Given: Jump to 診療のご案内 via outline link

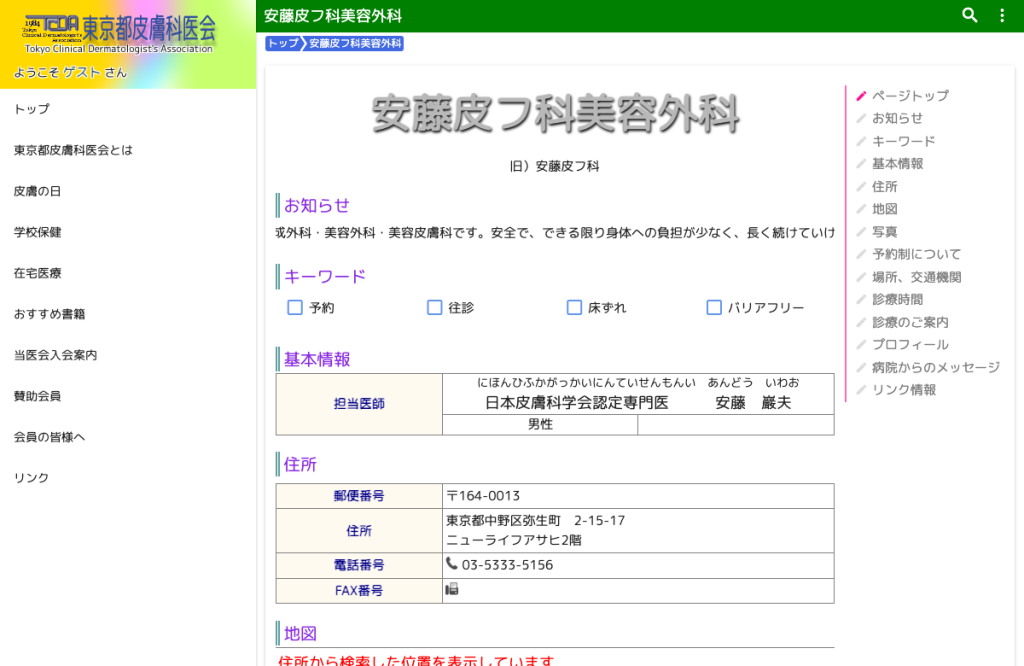Looking at the screenshot, I should click(x=910, y=323).
